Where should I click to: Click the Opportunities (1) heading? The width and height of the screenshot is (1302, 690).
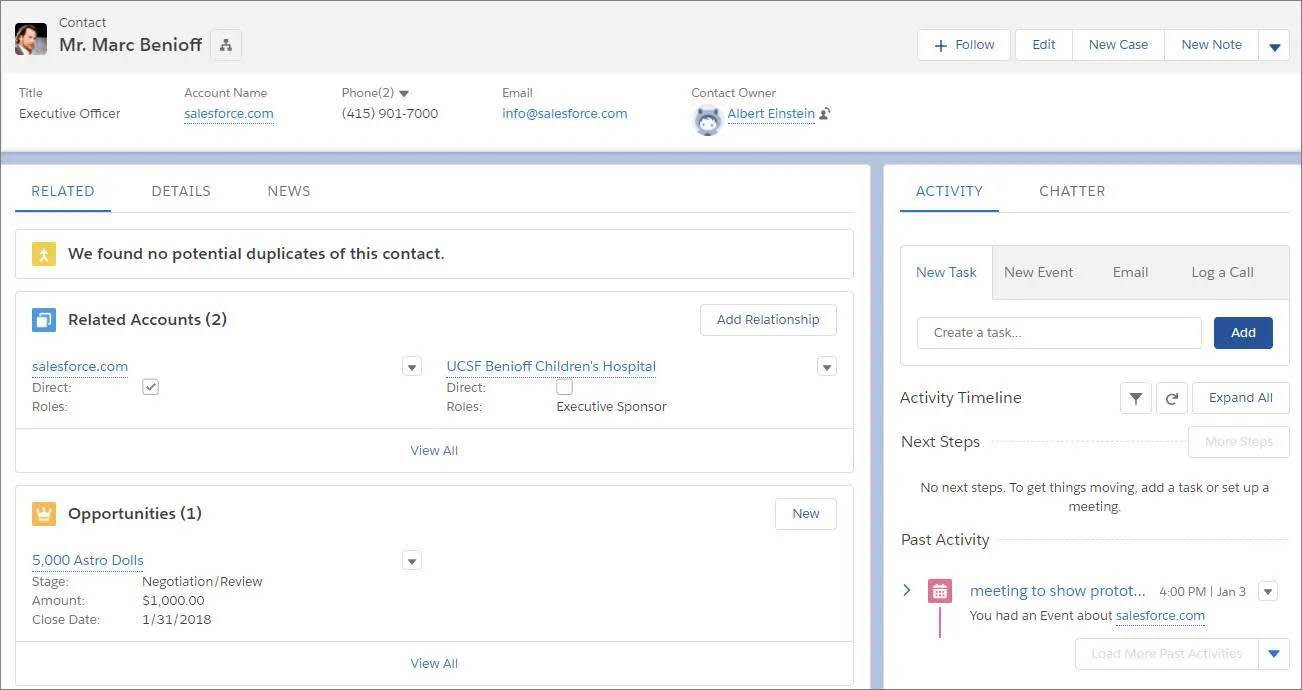point(135,514)
